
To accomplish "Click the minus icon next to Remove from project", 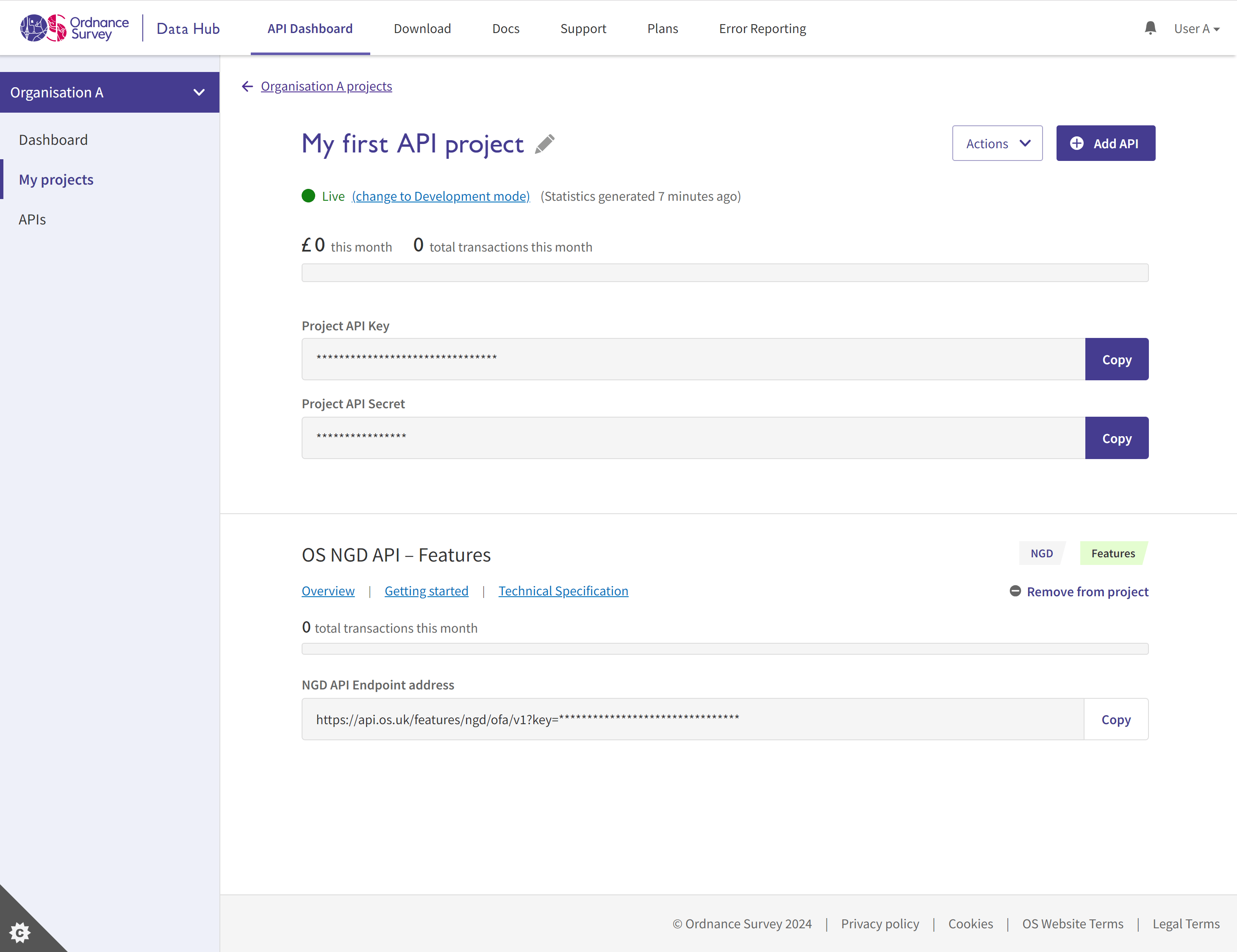I will coord(1015,591).
